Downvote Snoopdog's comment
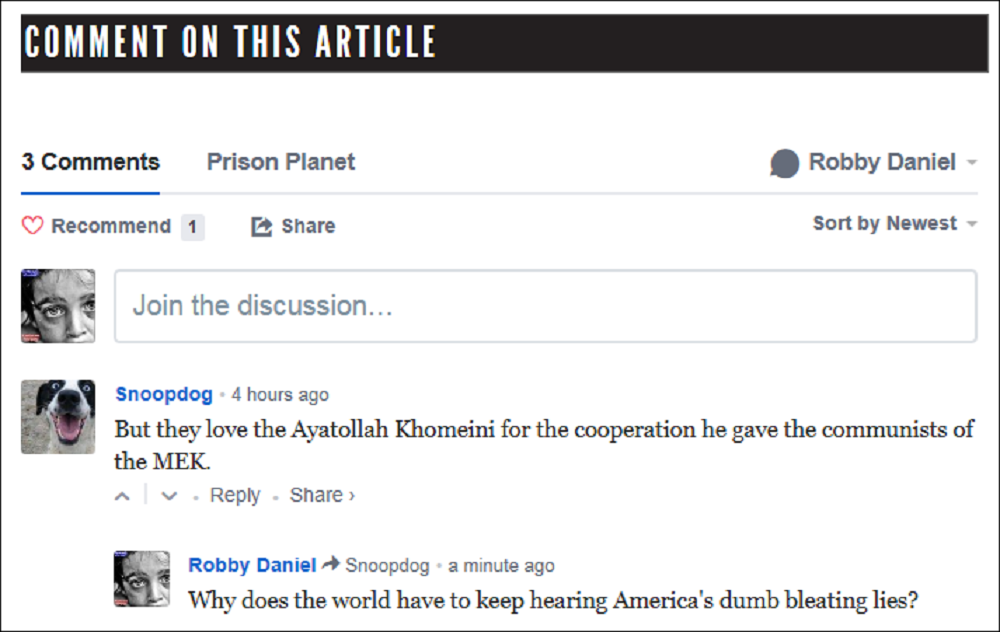The width and height of the screenshot is (1000, 632). coord(169,496)
